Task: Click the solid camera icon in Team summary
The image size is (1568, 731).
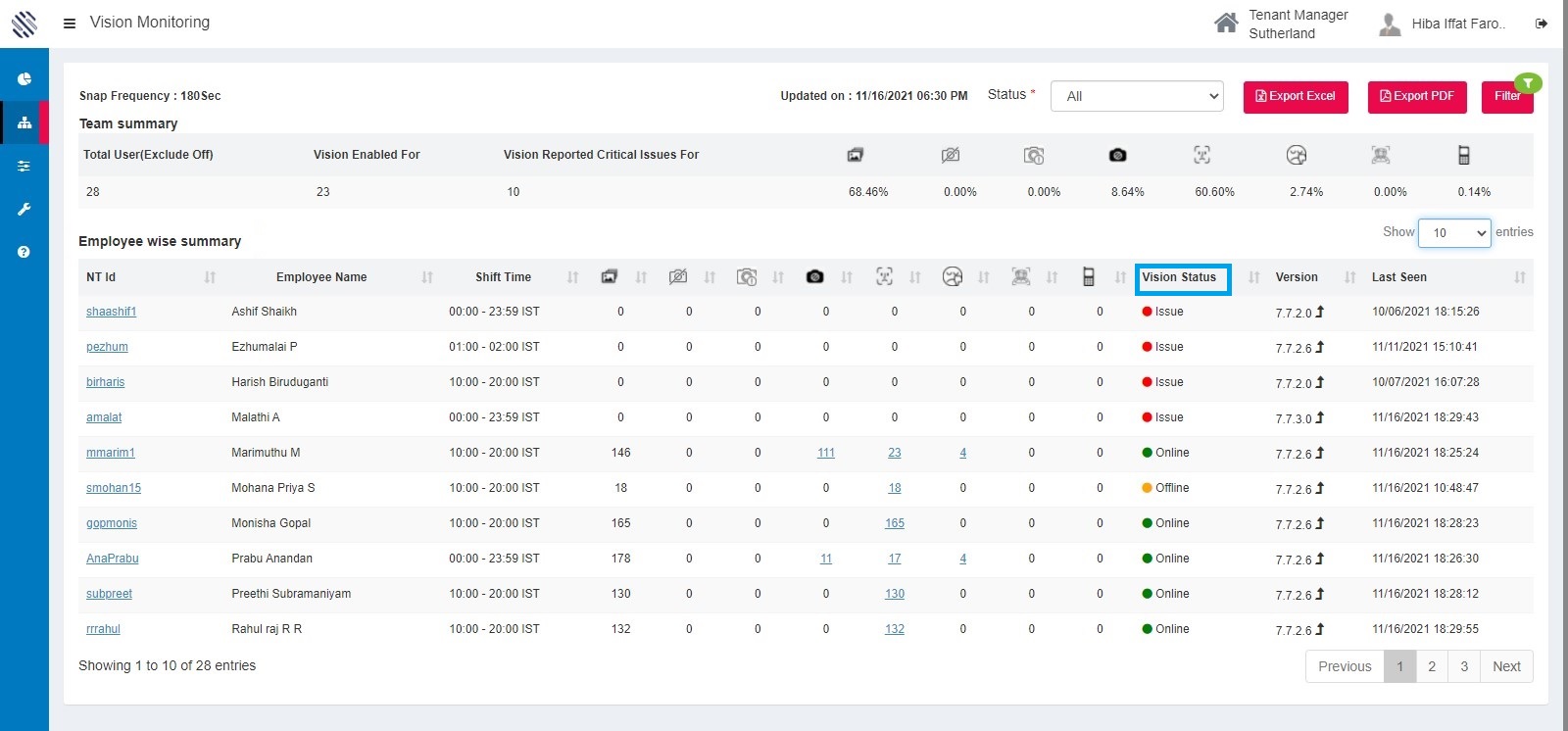Action: [x=1117, y=155]
